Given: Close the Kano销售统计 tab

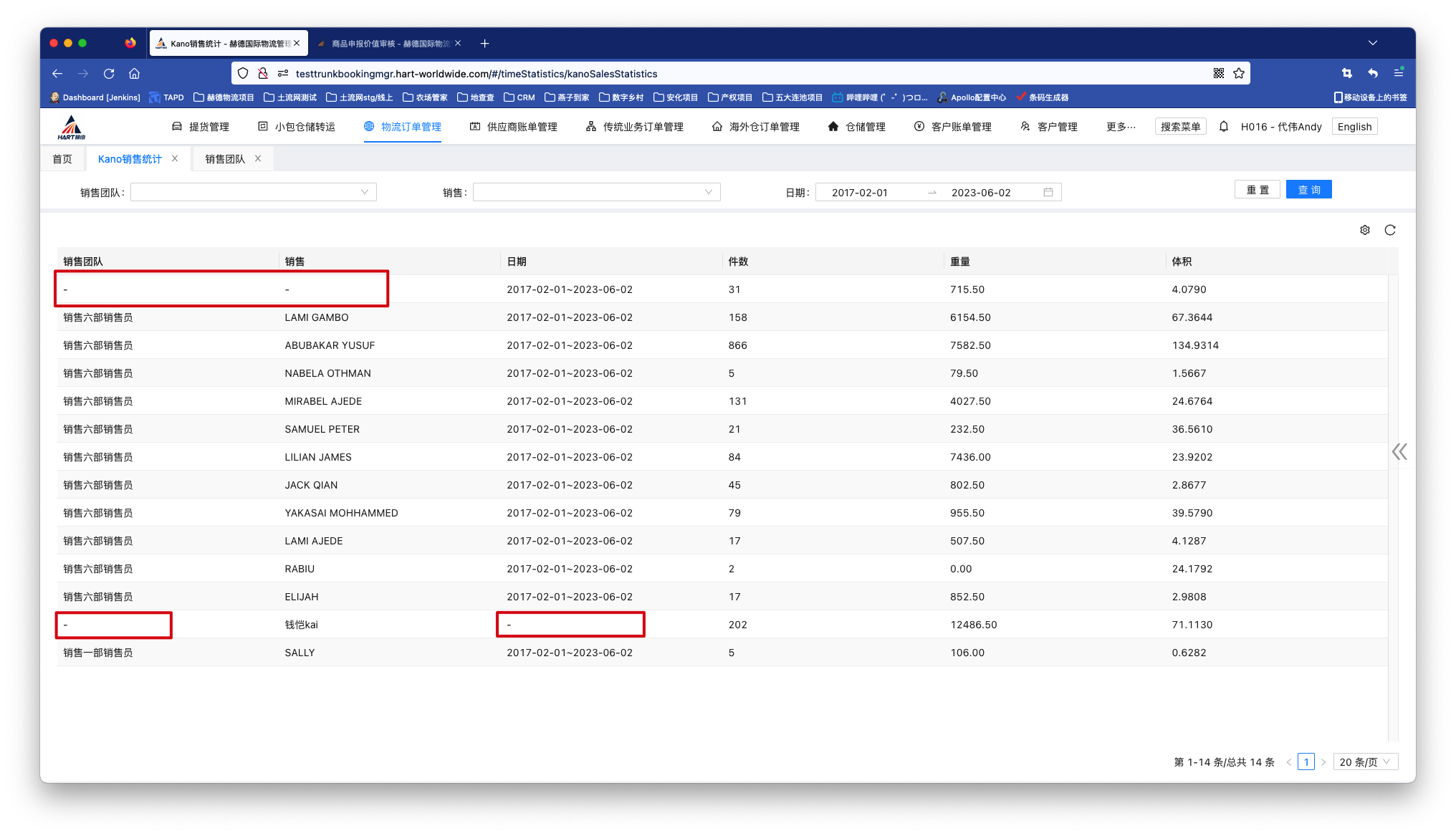Looking at the screenshot, I should click(175, 158).
